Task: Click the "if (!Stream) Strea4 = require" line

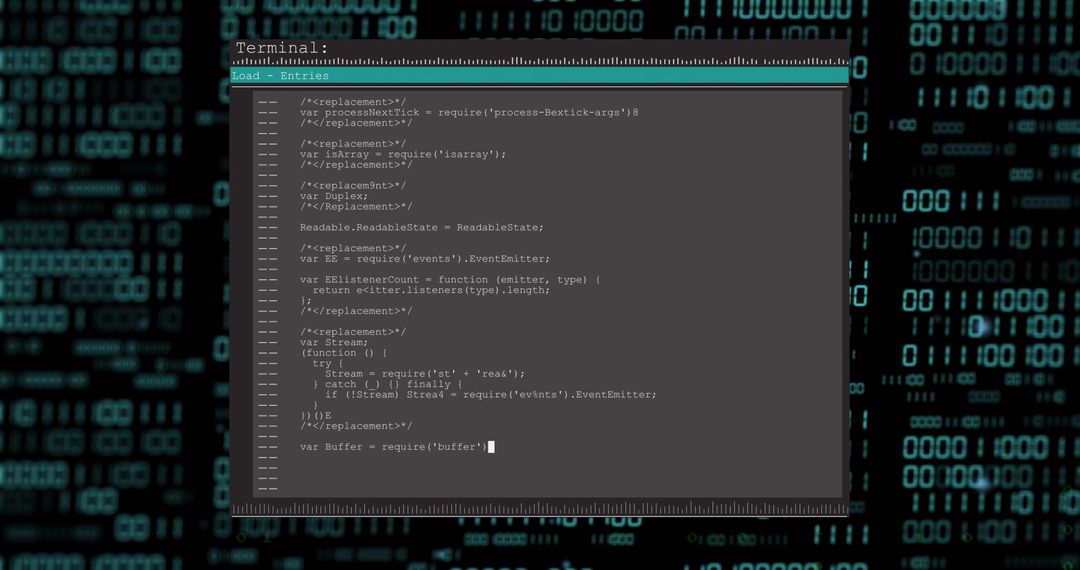Action: pos(490,394)
